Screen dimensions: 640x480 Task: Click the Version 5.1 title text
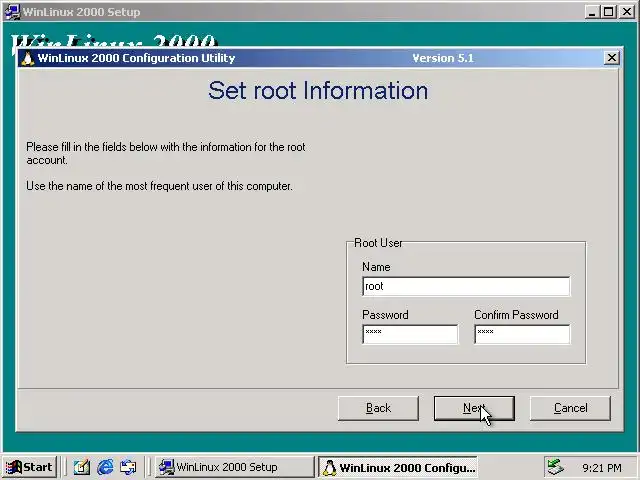click(x=443, y=58)
